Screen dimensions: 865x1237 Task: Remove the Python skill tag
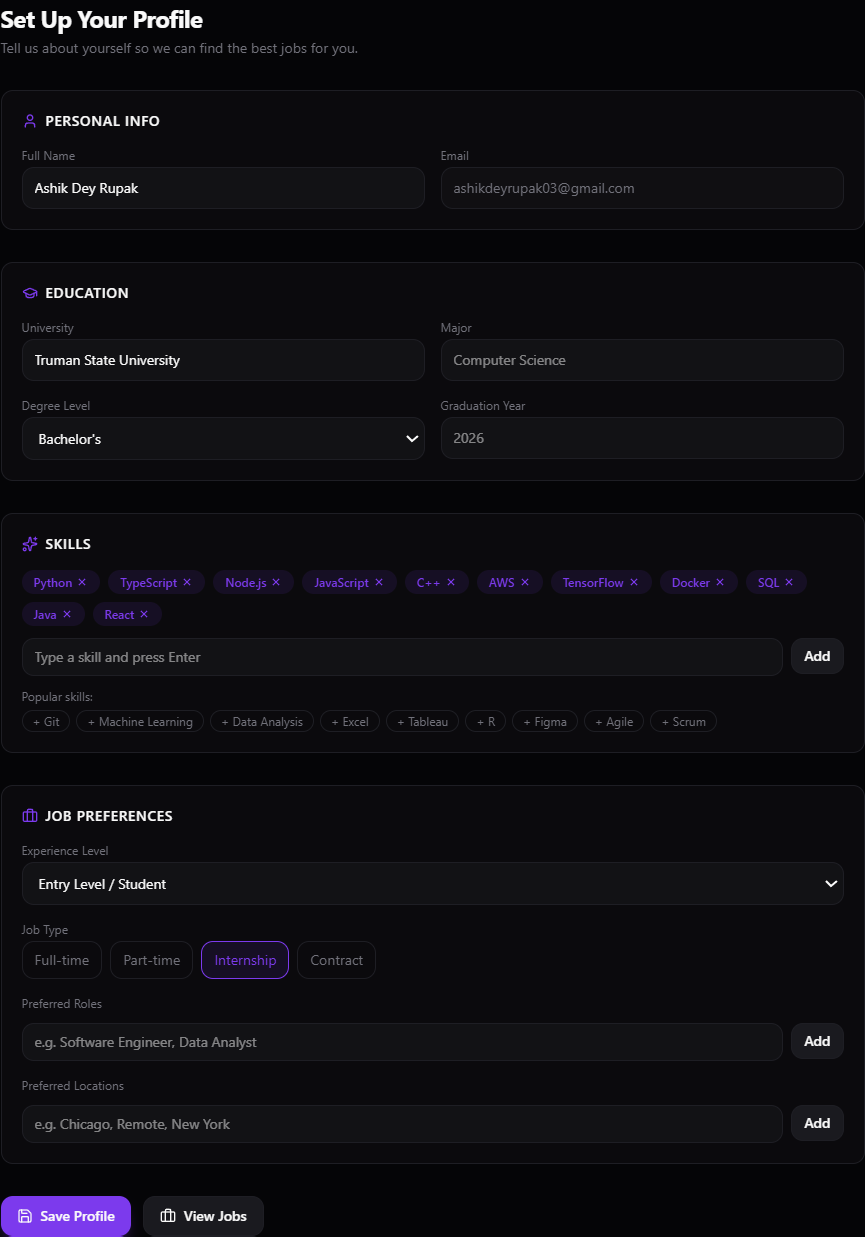pos(82,582)
